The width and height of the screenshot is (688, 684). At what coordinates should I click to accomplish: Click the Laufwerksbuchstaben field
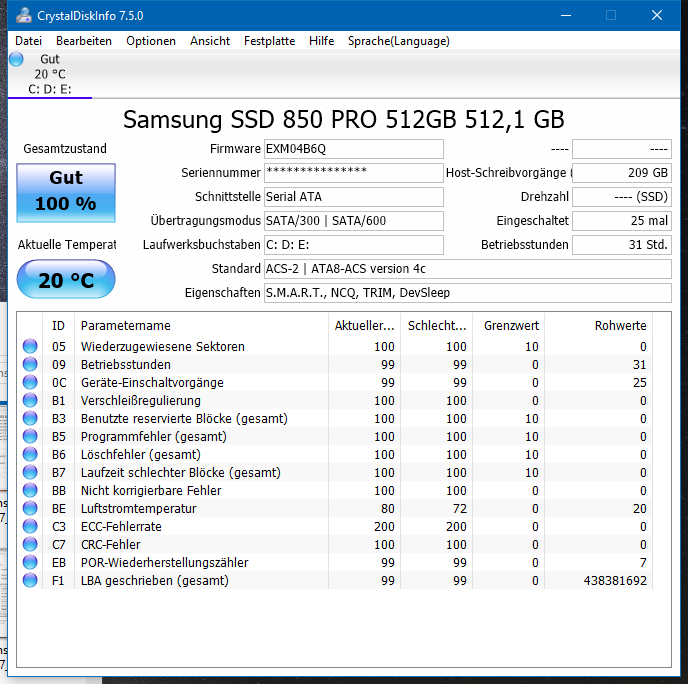click(x=354, y=244)
